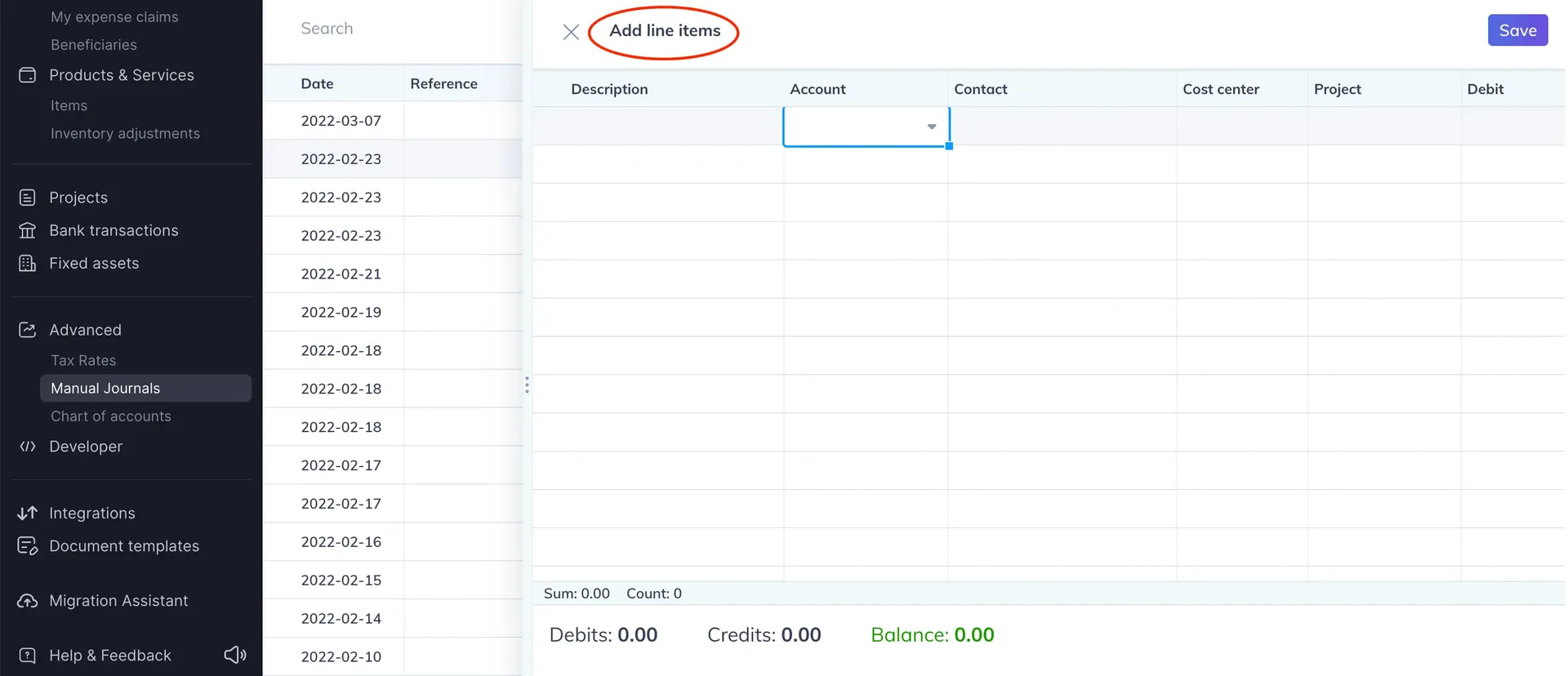Click the panel resize handle dots
Image resolution: width=1568 pixels, height=676 pixels.
point(527,385)
